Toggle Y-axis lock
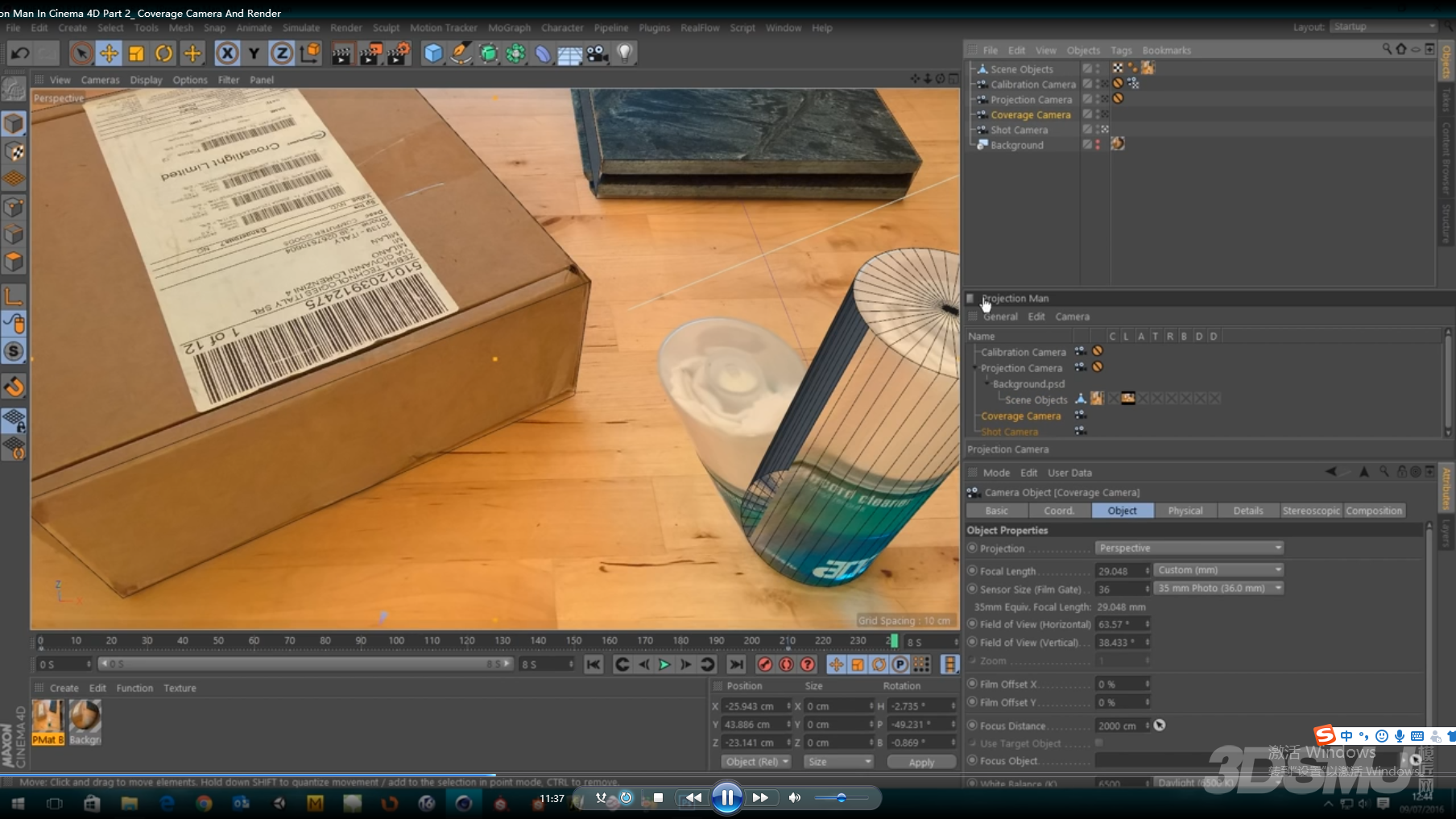Viewport: 1456px width, 819px height. click(x=254, y=54)
